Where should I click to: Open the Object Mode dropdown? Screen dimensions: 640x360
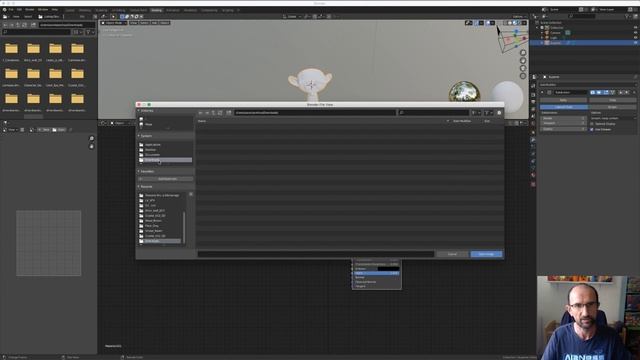pos(114,23)
